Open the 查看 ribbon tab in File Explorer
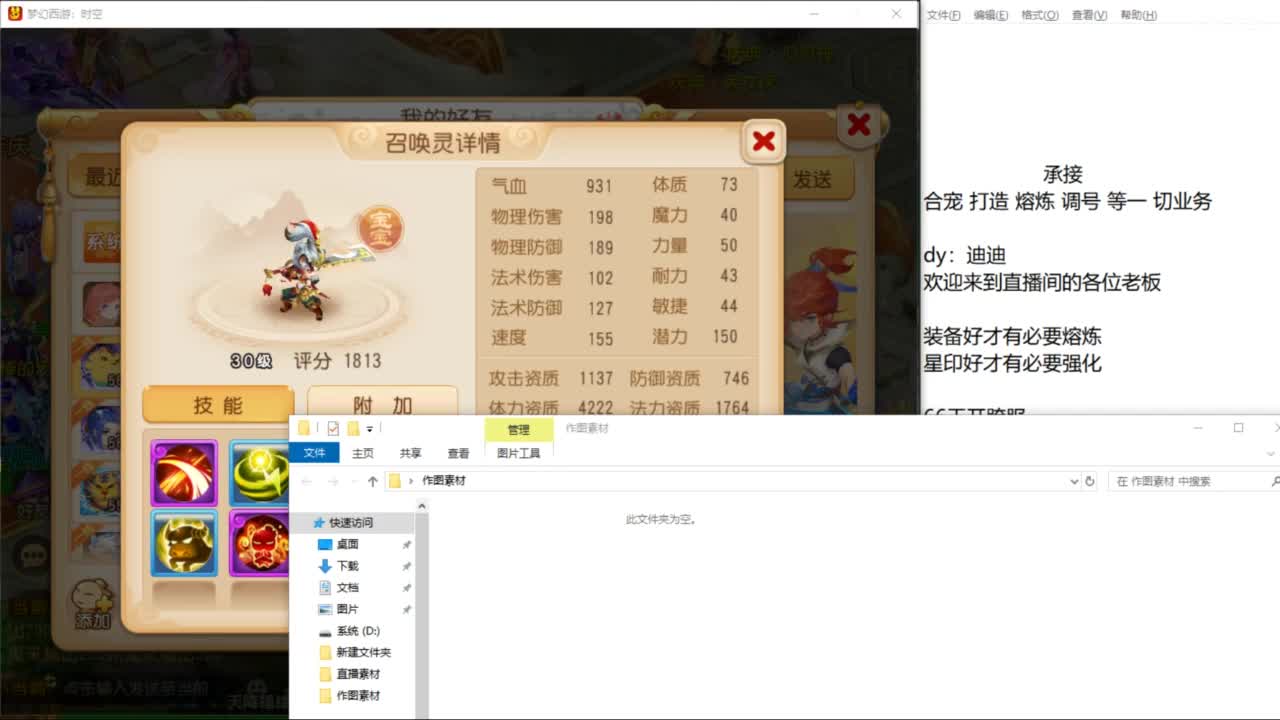 [458, 453]
